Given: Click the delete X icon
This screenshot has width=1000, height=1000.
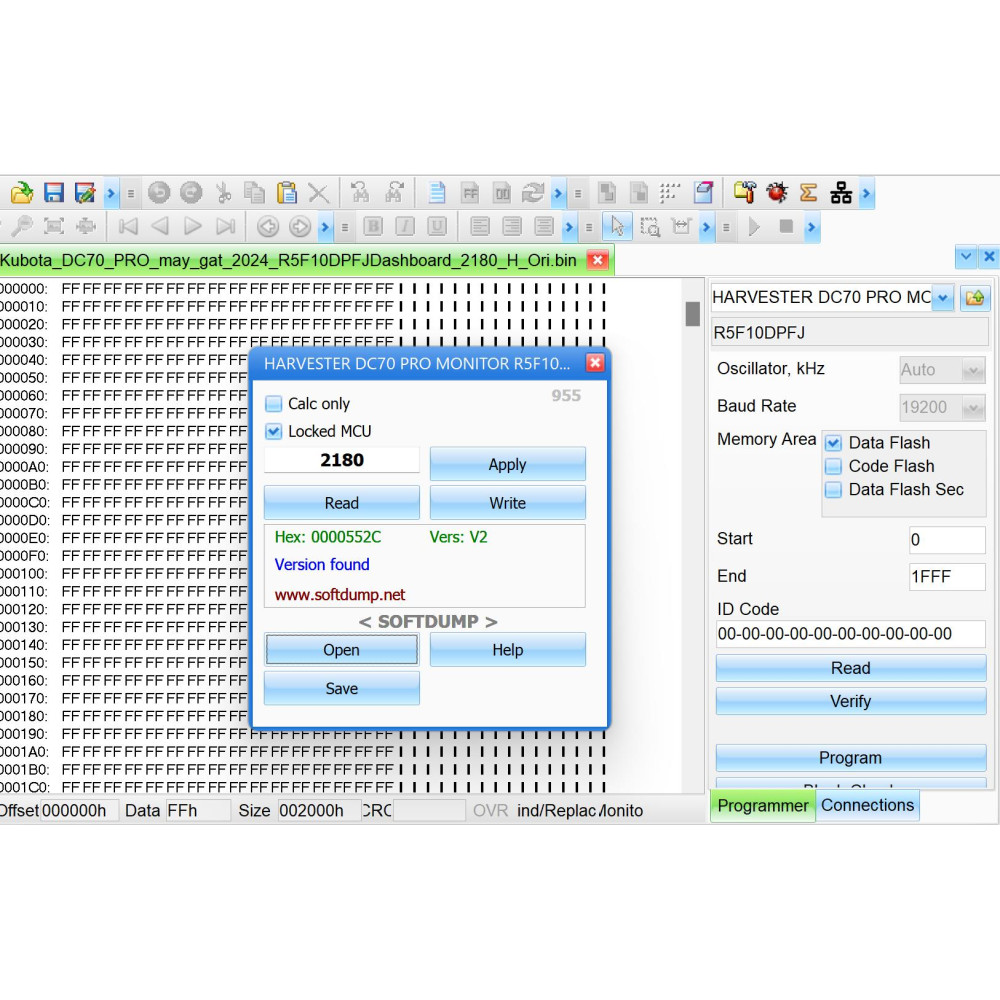Looking at the screenshot, I should point(318,193).
